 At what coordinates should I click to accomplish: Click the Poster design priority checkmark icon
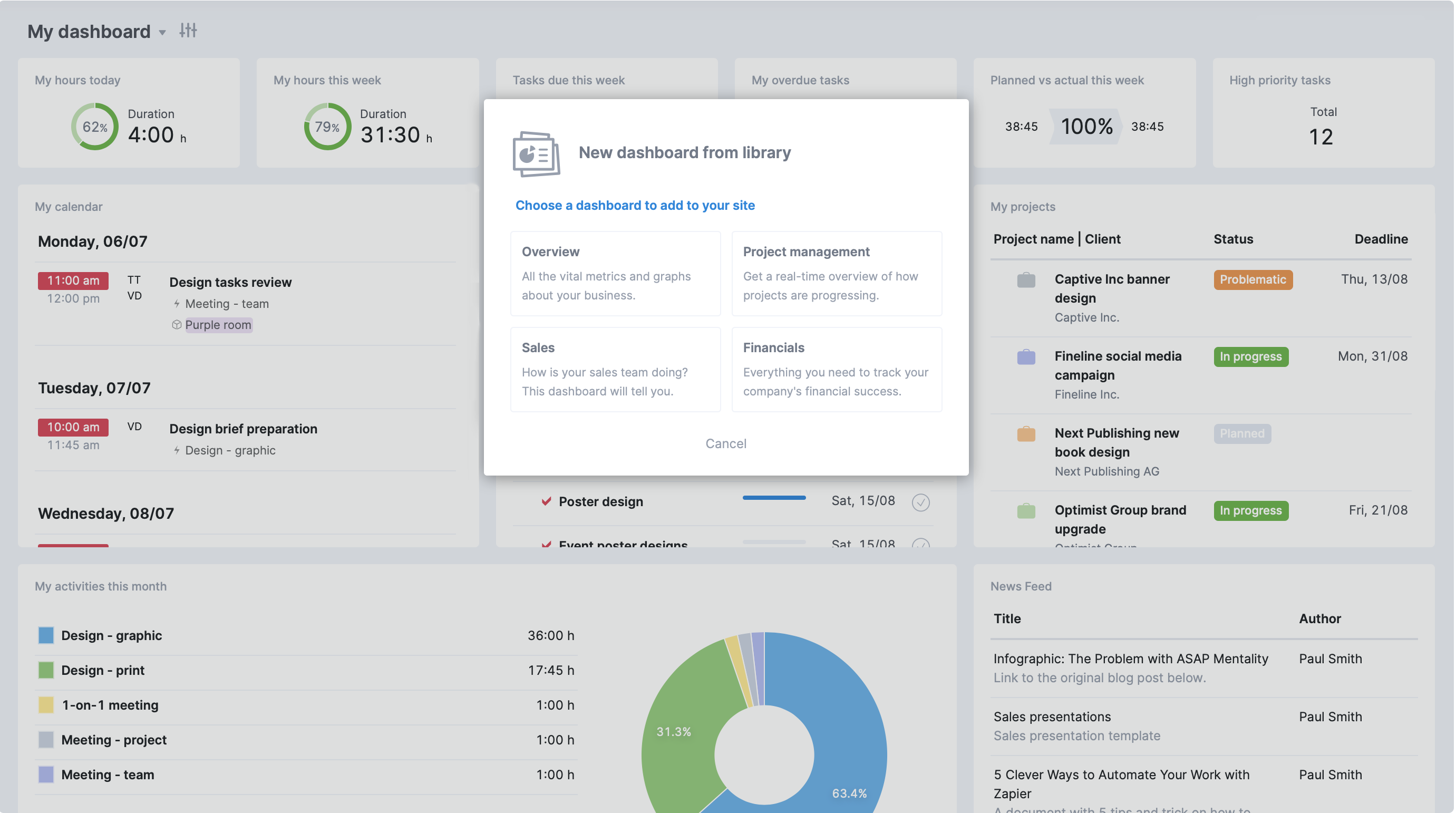[546, 501]
